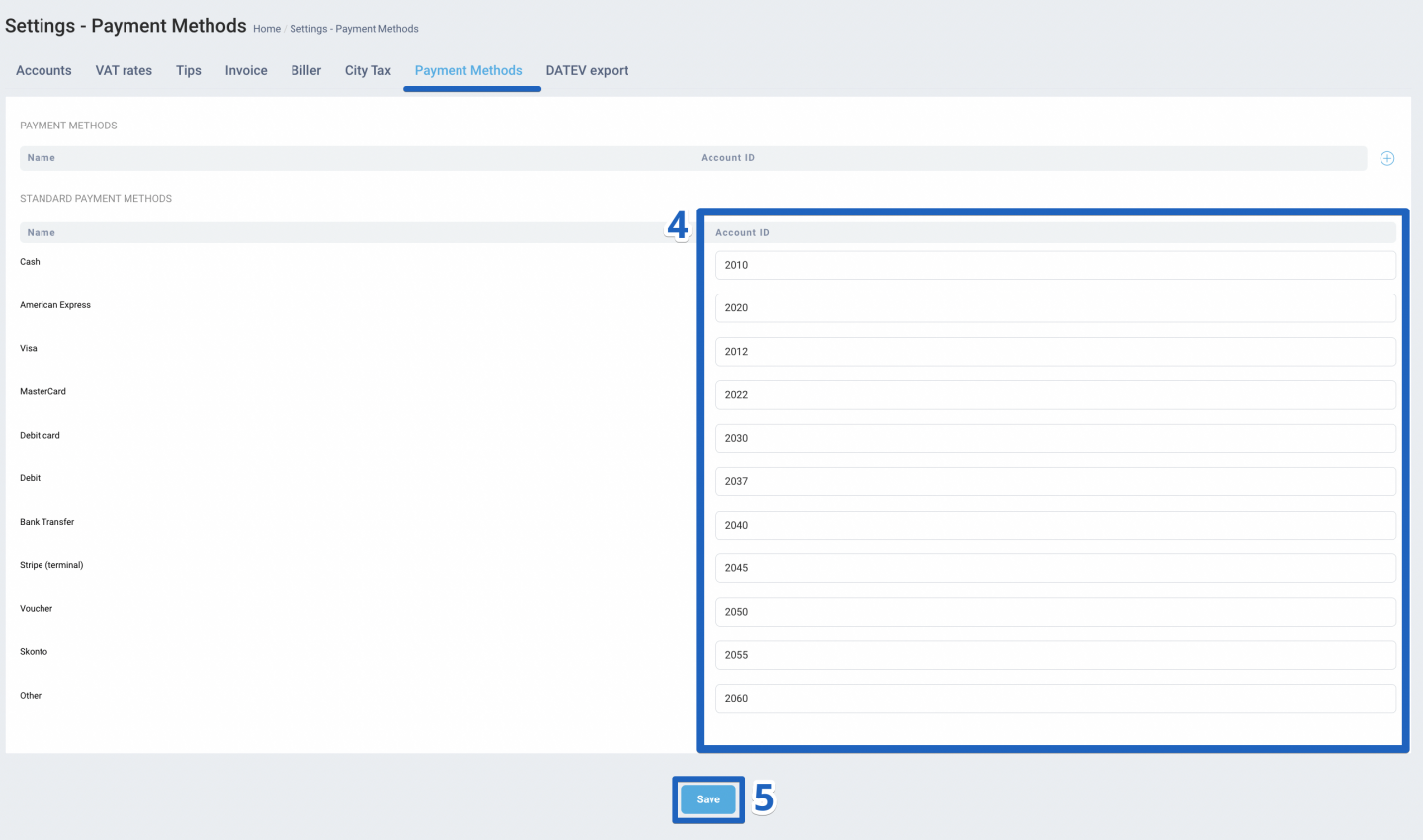Select the Other row label
The image size is (1423, 840).
(x=31, y=696)
